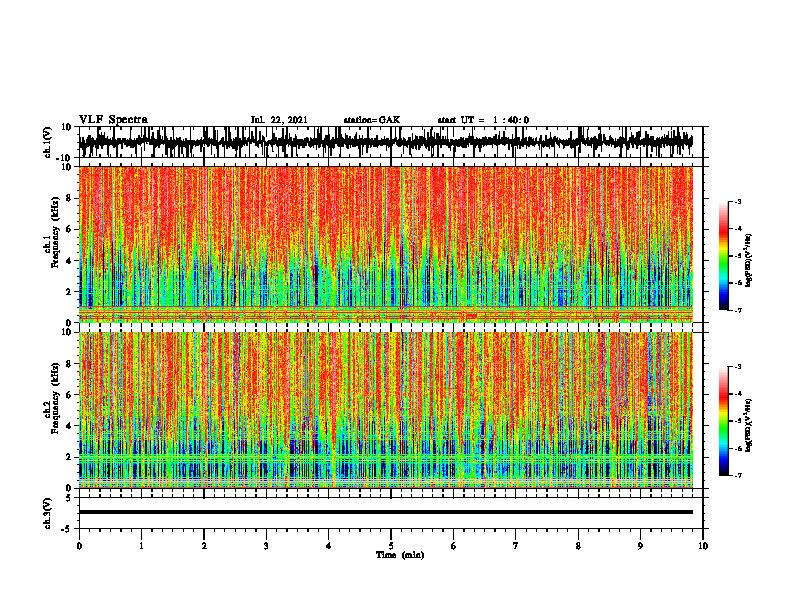Click the ch.1 PSD color scale bar

click(x=723, y=256)
